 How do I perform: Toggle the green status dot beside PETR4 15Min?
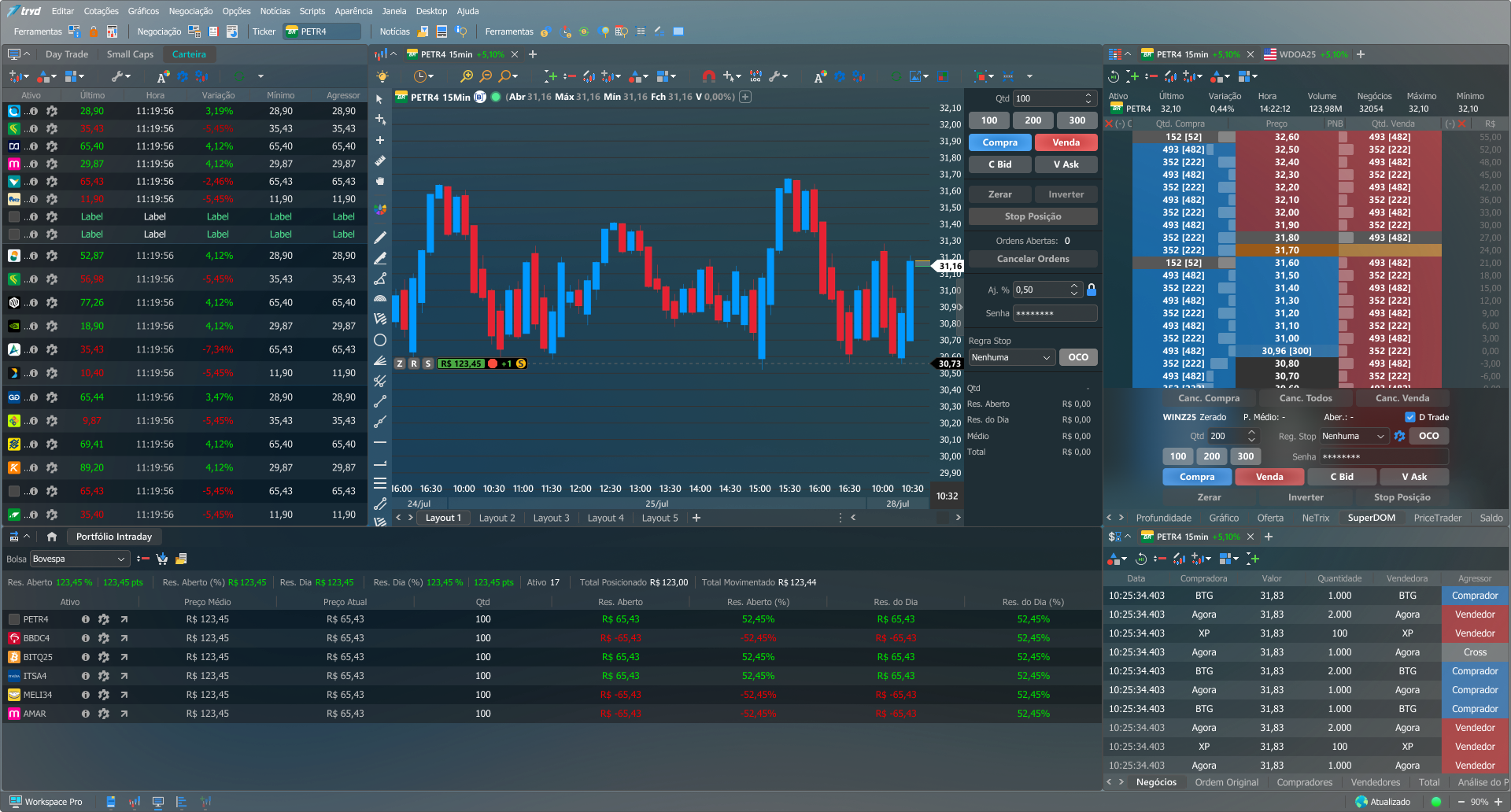pos(496,97)
